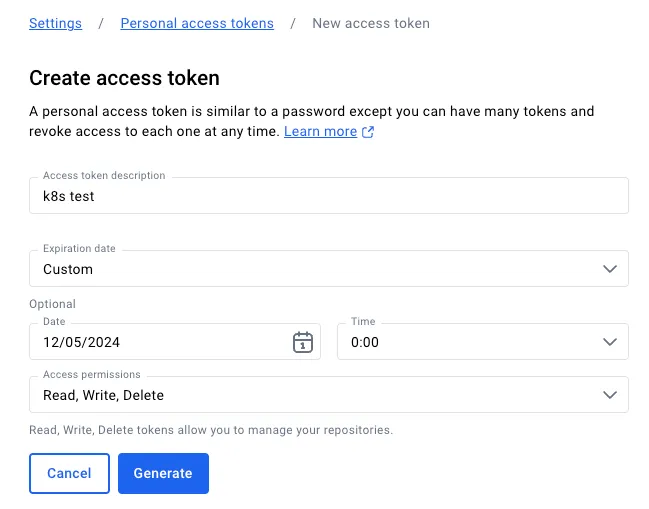Click the Create access token heading
This screenshot has height=509, width=649.
click(x=124, y=78)
